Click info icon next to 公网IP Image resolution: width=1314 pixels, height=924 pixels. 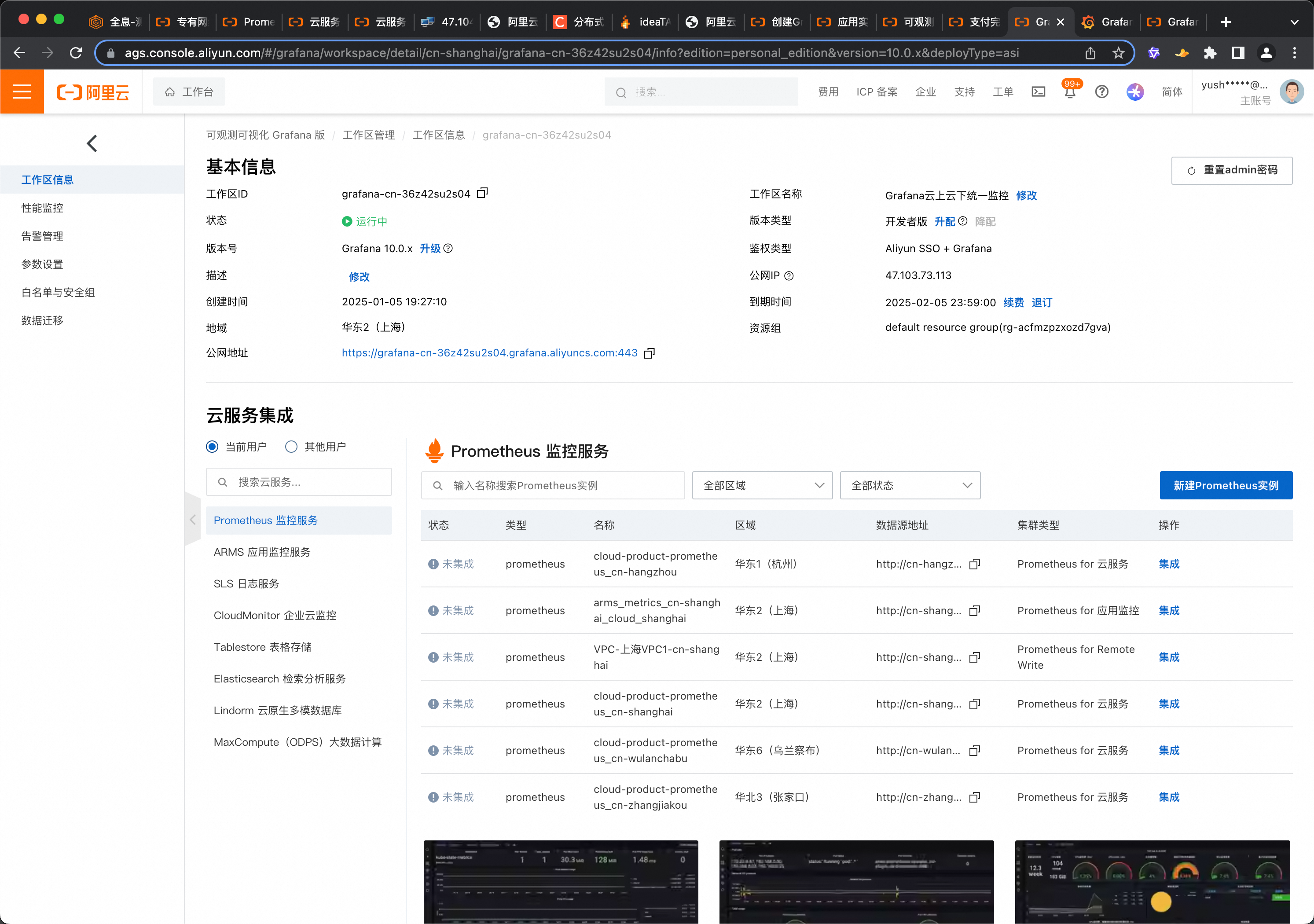tap(789, 276)
